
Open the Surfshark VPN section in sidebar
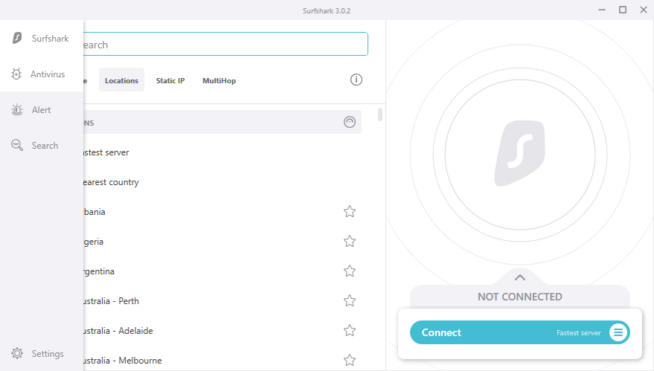click(x=40, y=38)
